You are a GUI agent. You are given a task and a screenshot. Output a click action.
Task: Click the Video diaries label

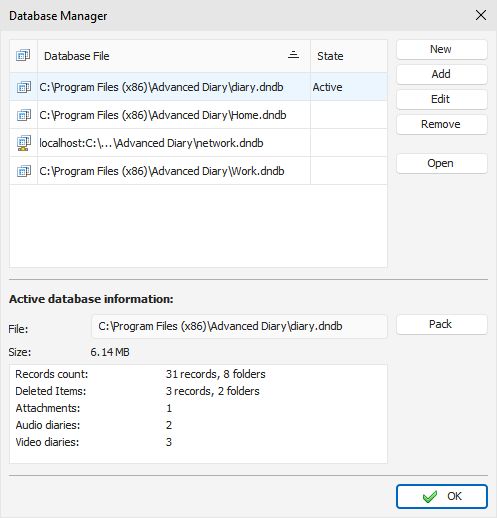coord(47,442)
